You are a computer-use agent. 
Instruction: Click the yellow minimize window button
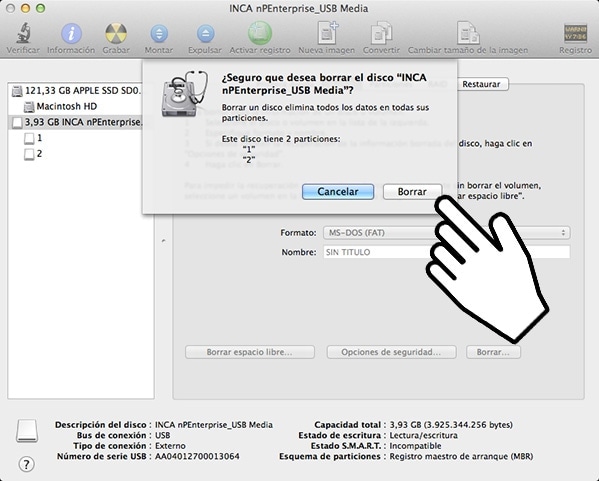click(x=25, y=8)
